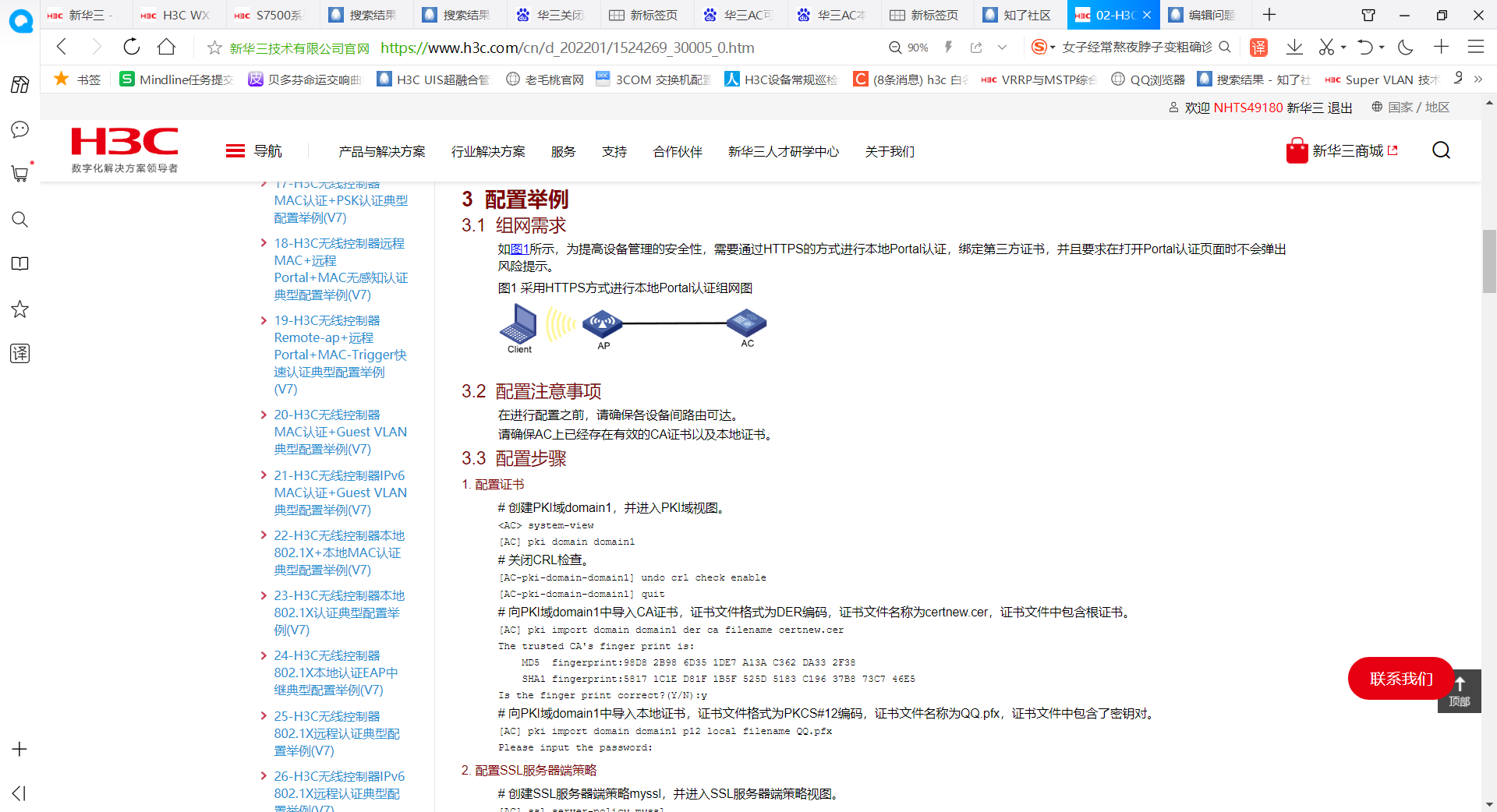Click the Sogou search input field
Viewport: 1497px width, 812px height.
pos(1137,48)
